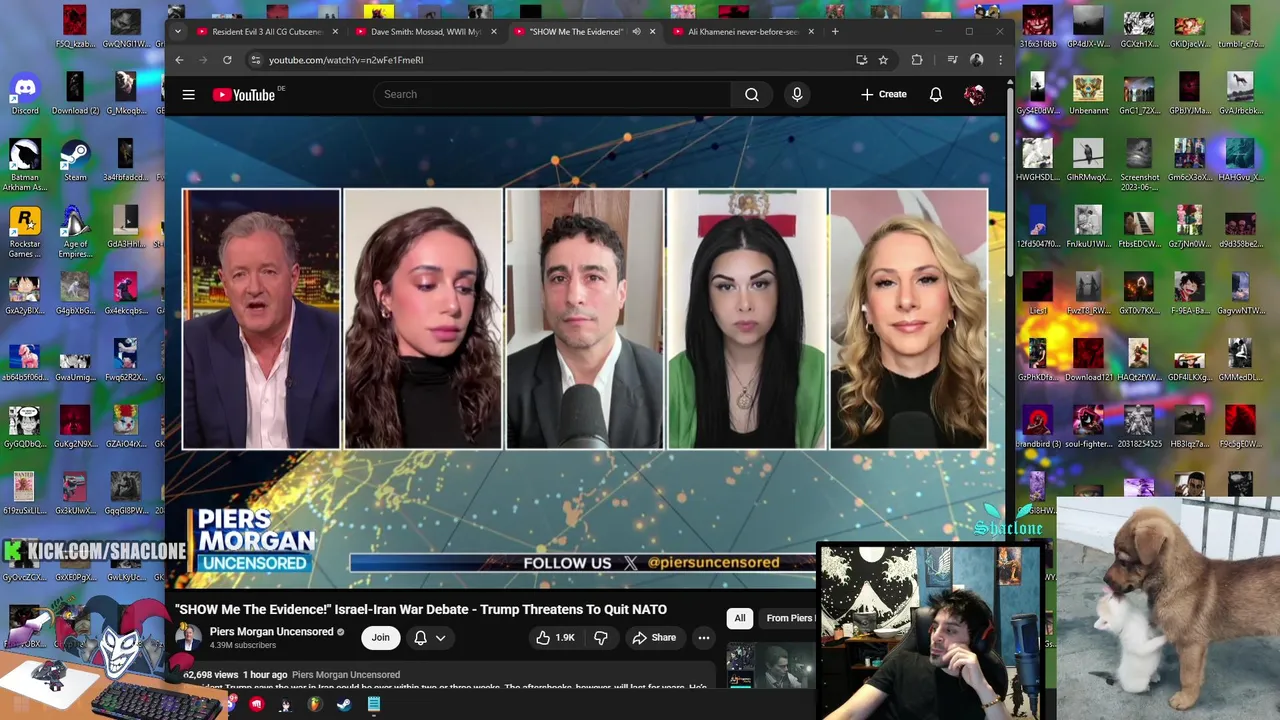Close the Ali Khamenei tab
This screenshot has height=720, width=1280.
click(811, 32)
